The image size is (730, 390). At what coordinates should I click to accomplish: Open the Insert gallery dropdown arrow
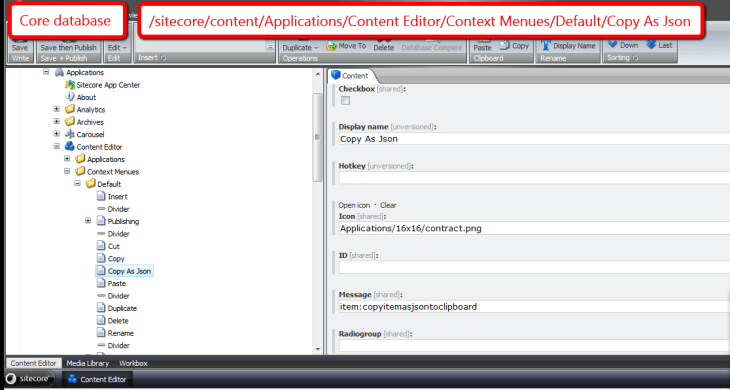[270, 47]
